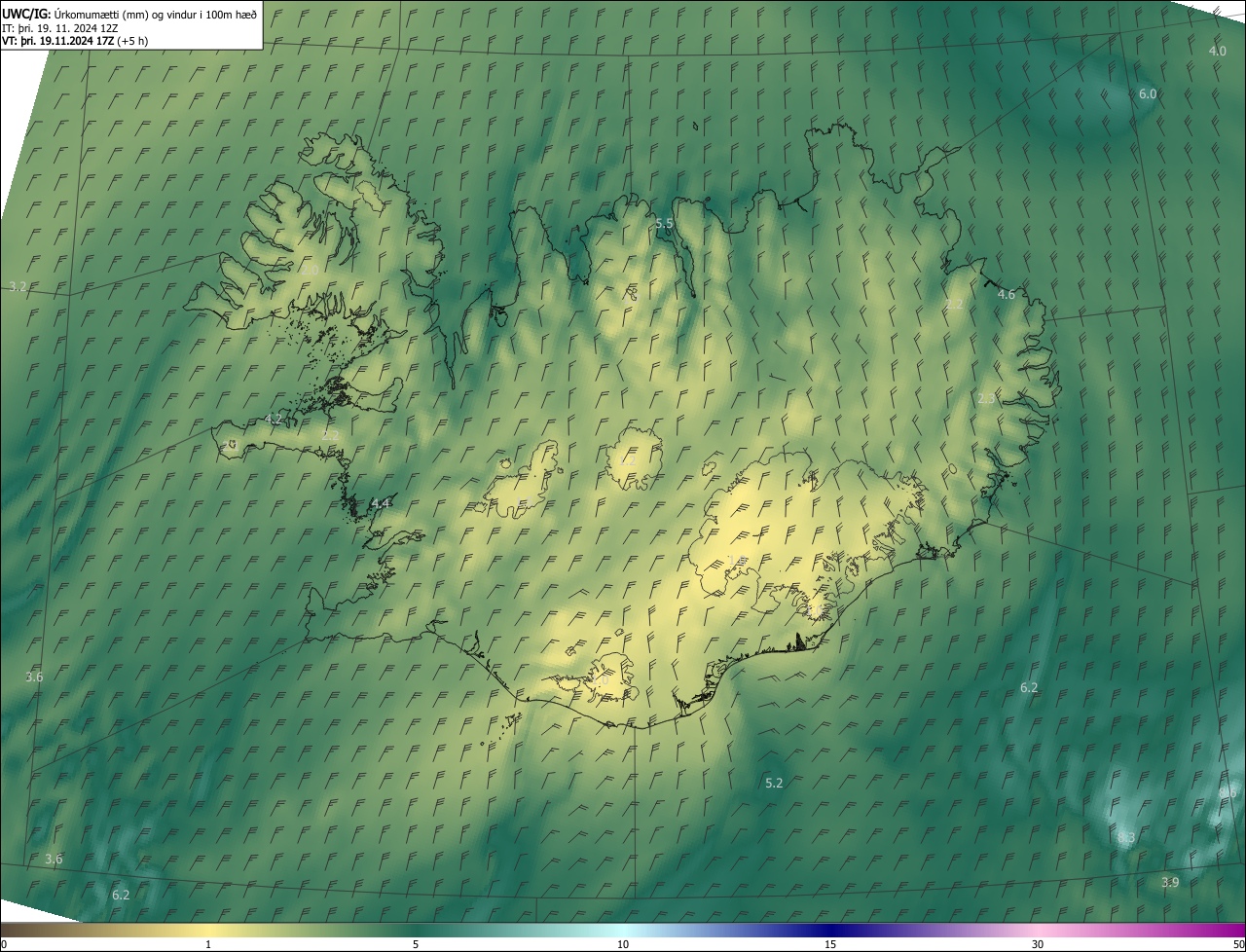Image resolution: width=1246 pixels, height=952 pixels.
Task: Click the 6.0 value label
Action: pos(1148,93)
